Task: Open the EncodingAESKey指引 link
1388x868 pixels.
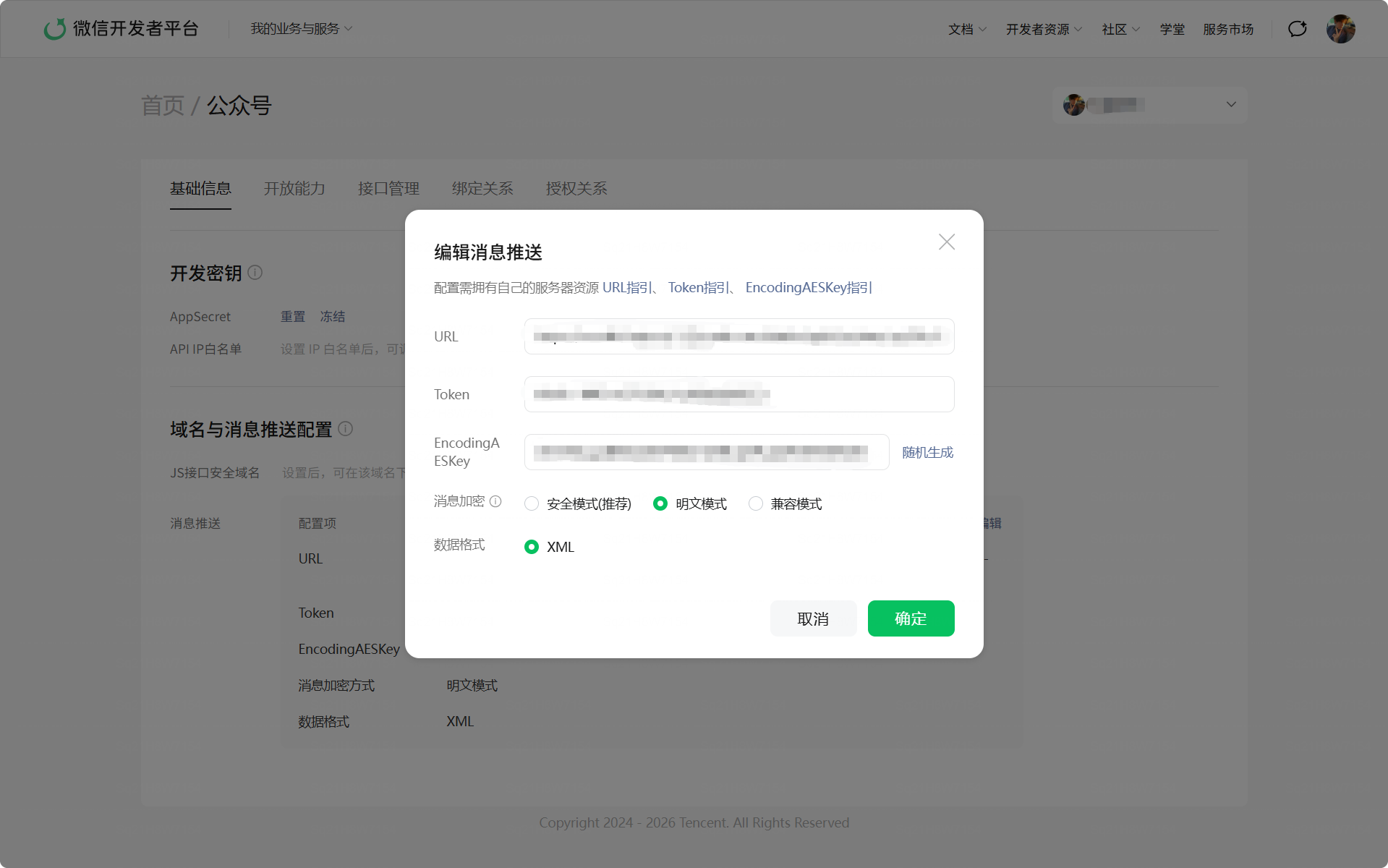Action: (x=809, y=287)
